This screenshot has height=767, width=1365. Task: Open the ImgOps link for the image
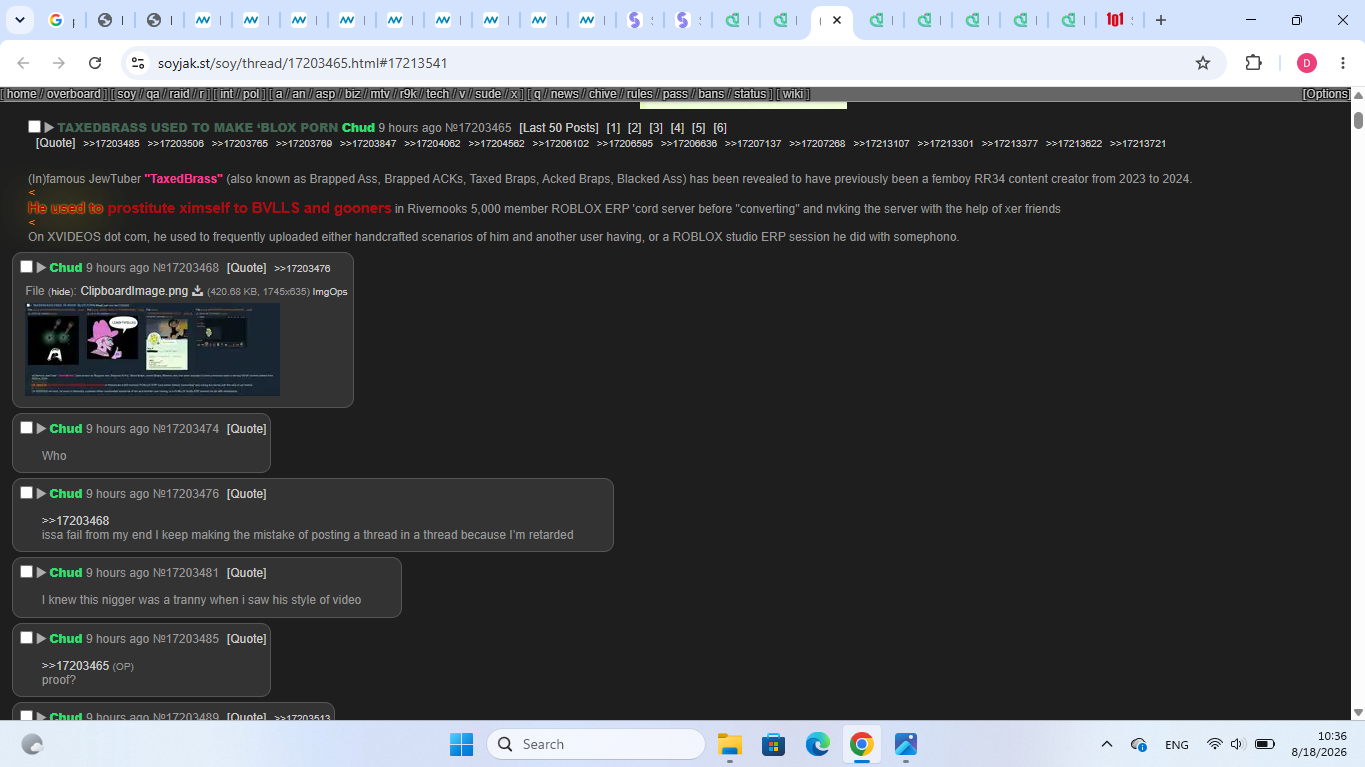pyautogui.click(x=330, y=292)
